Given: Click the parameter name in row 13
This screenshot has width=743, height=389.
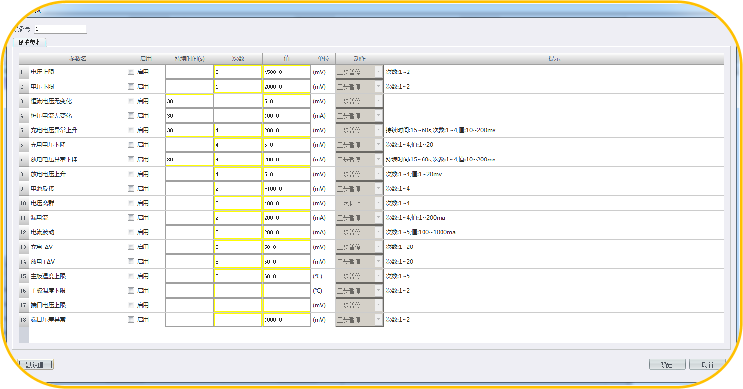Looking at the screenshot, I should [x=43, y=247].
